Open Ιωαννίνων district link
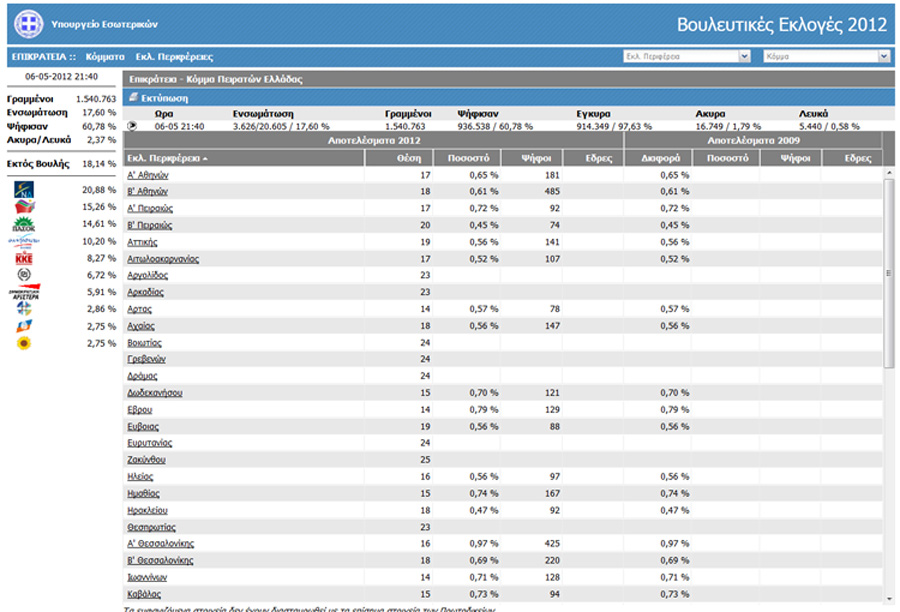Viewport: 900px width, 612px height. 147,578
